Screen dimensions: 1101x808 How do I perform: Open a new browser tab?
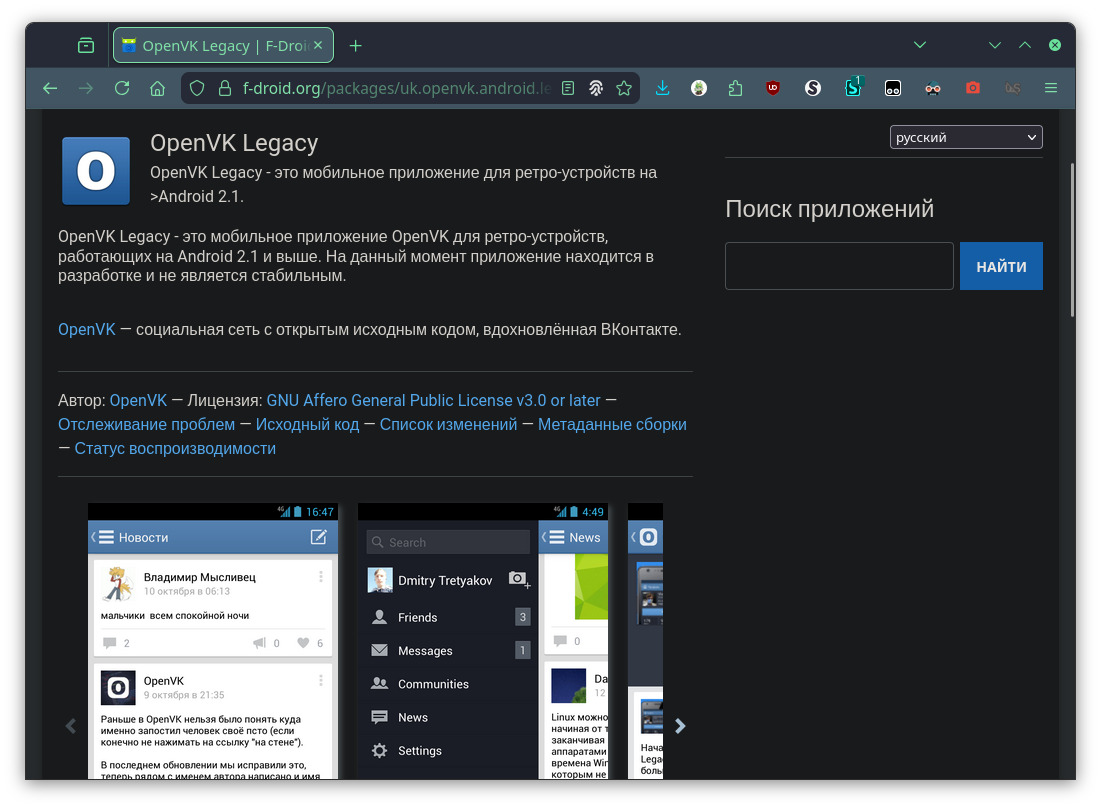tap(355, 46)
